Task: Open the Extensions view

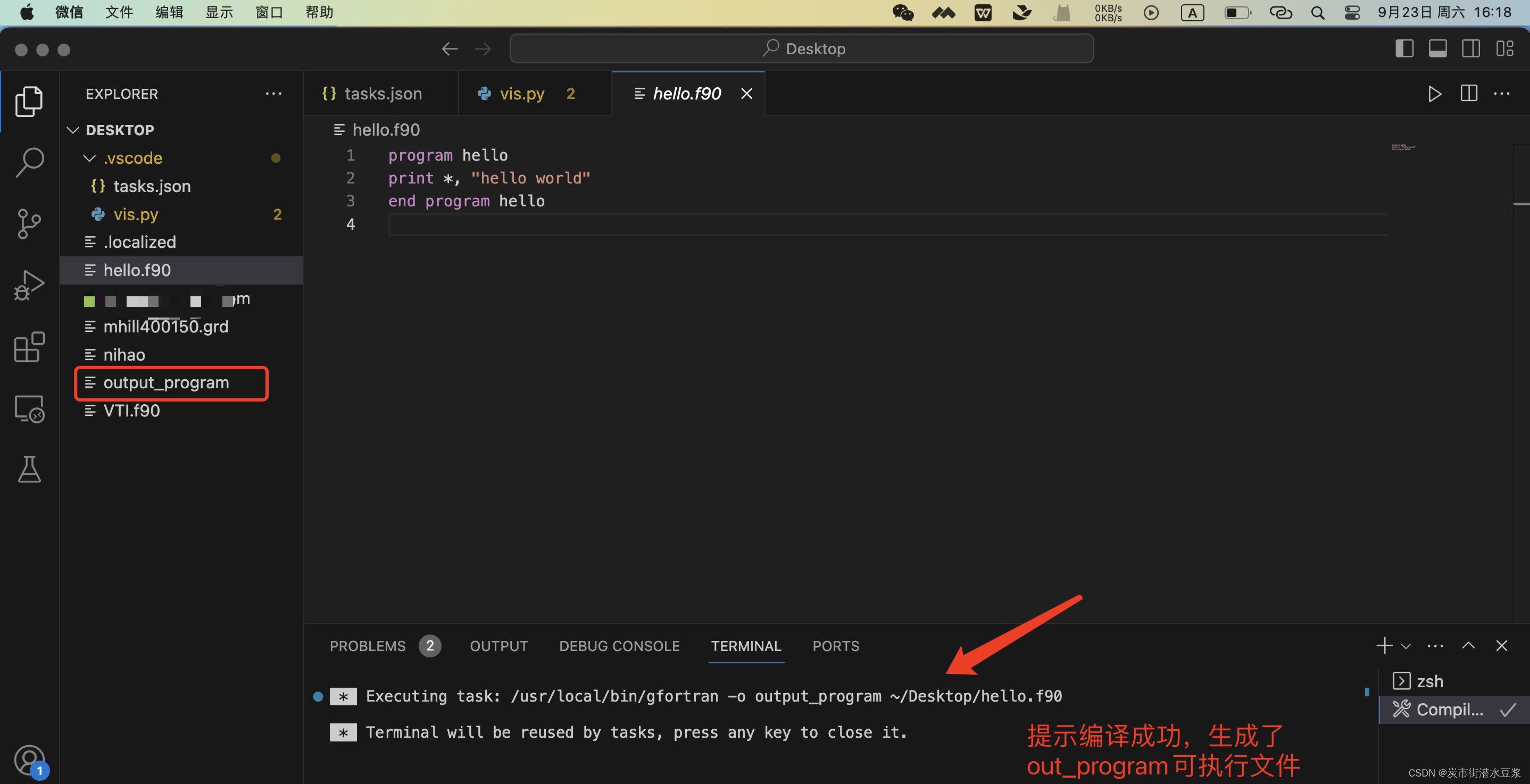Action: tap(29, 347)
